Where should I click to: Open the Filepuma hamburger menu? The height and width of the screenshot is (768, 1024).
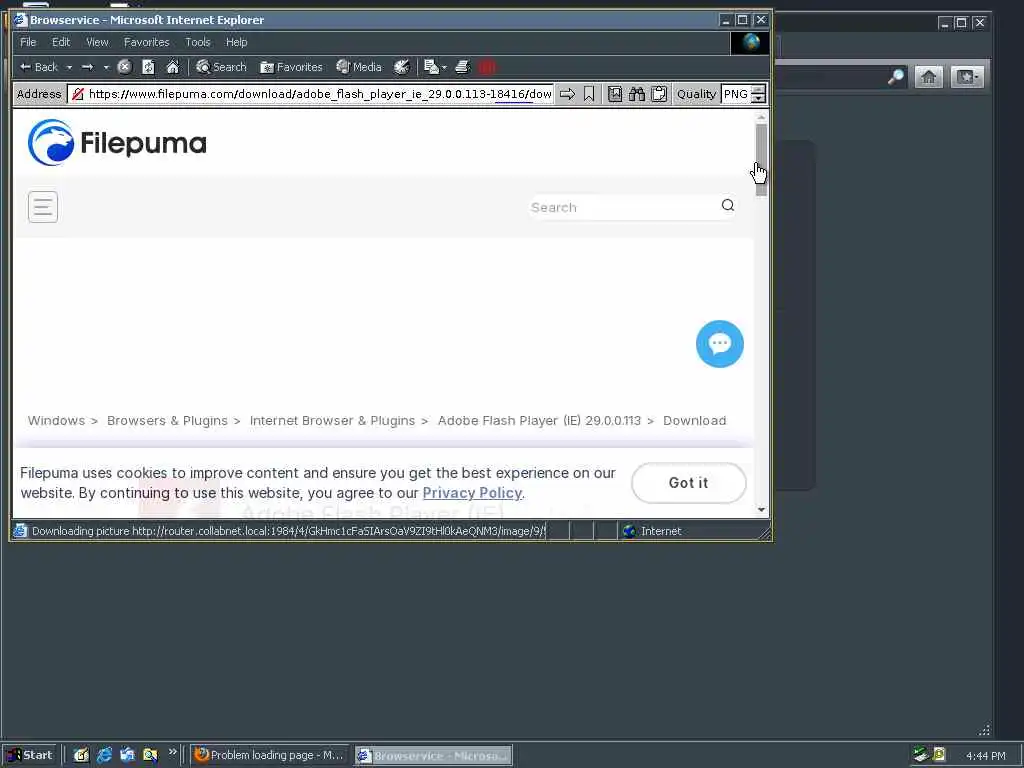pos(43,207)
